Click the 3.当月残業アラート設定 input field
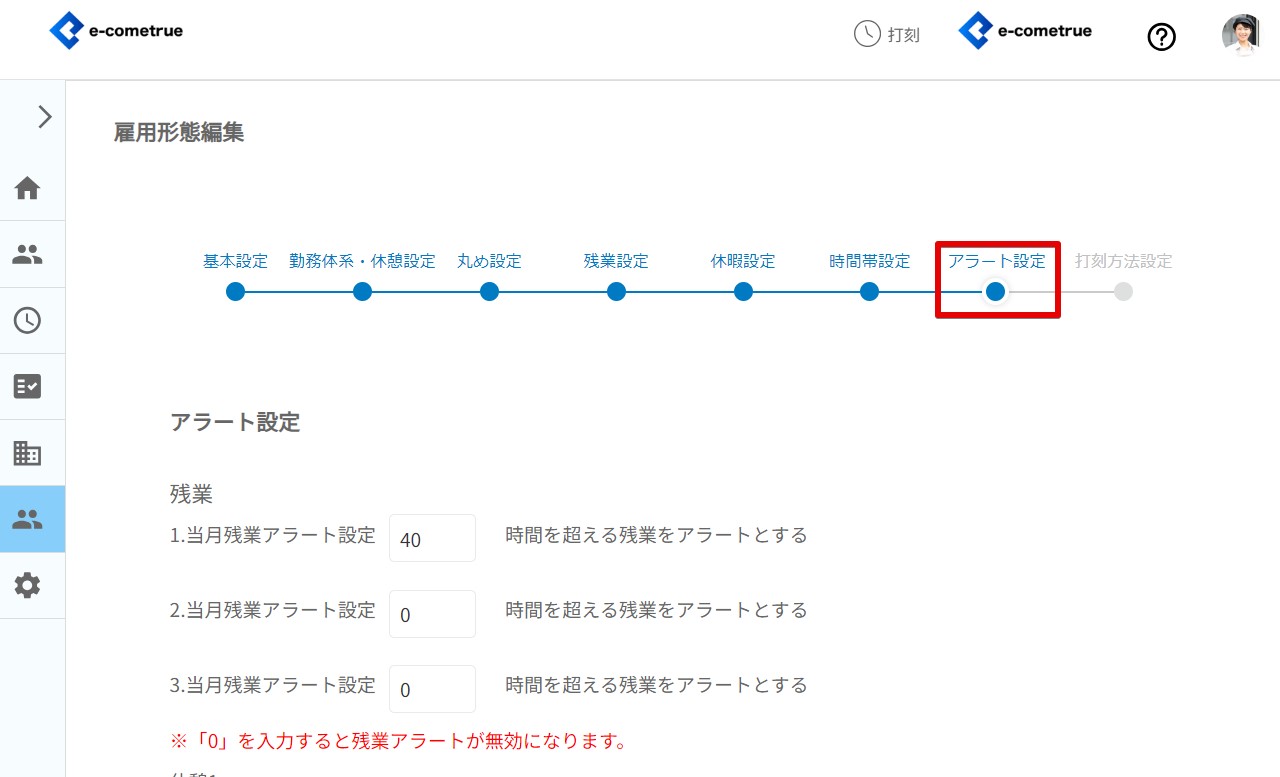This screenshot has width=1280, height=777. 432,690
